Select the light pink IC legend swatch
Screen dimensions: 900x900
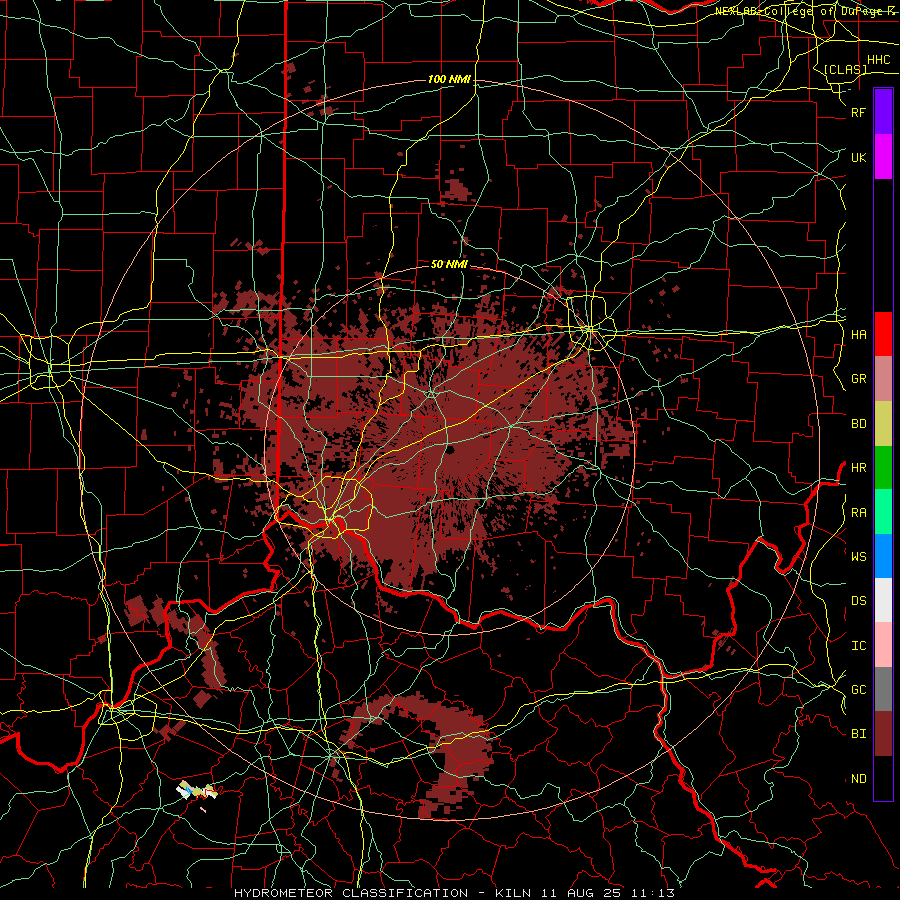(x=883, y=645)
